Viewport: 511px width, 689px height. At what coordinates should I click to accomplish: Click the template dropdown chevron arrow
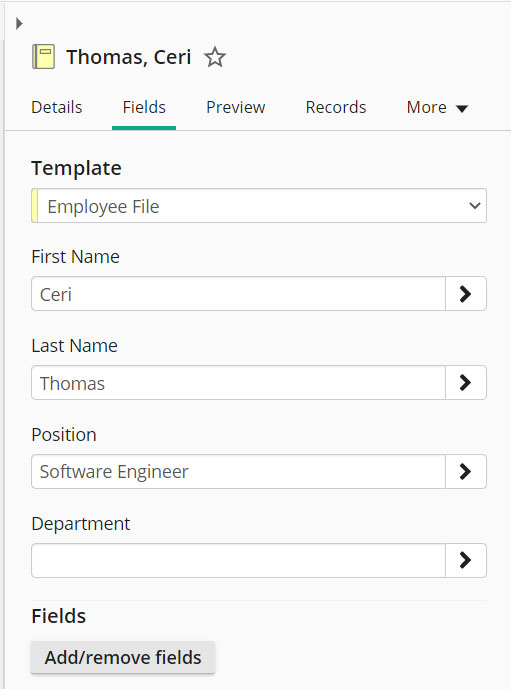(x=475, y=206)
